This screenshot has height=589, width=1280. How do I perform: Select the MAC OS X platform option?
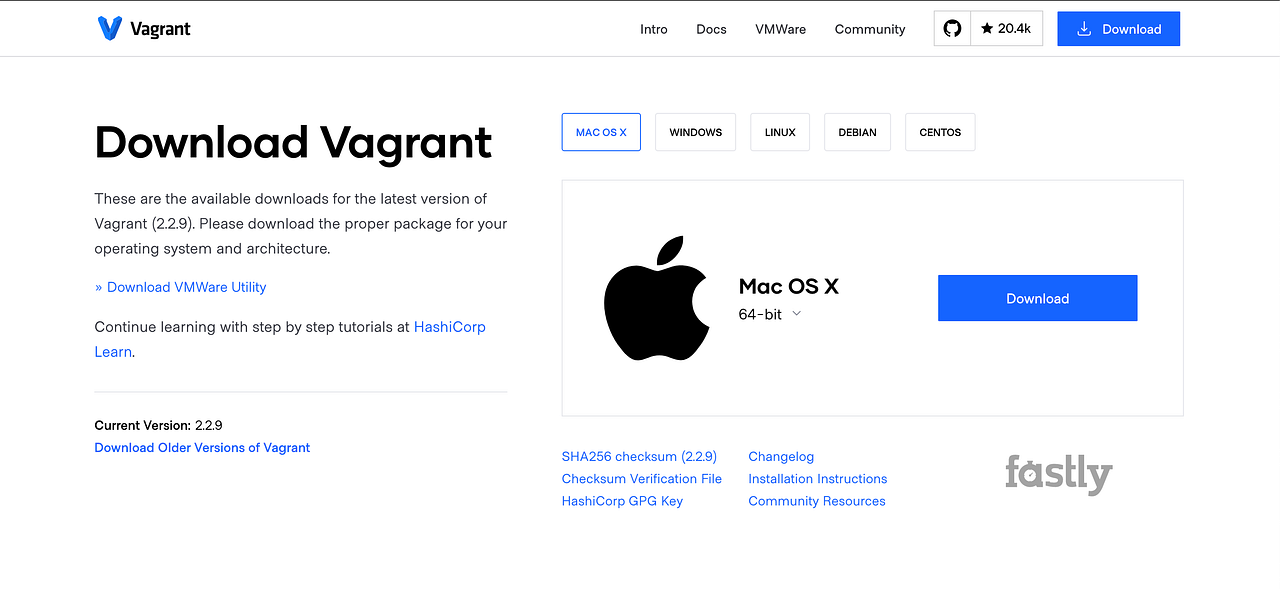(600, 131)
